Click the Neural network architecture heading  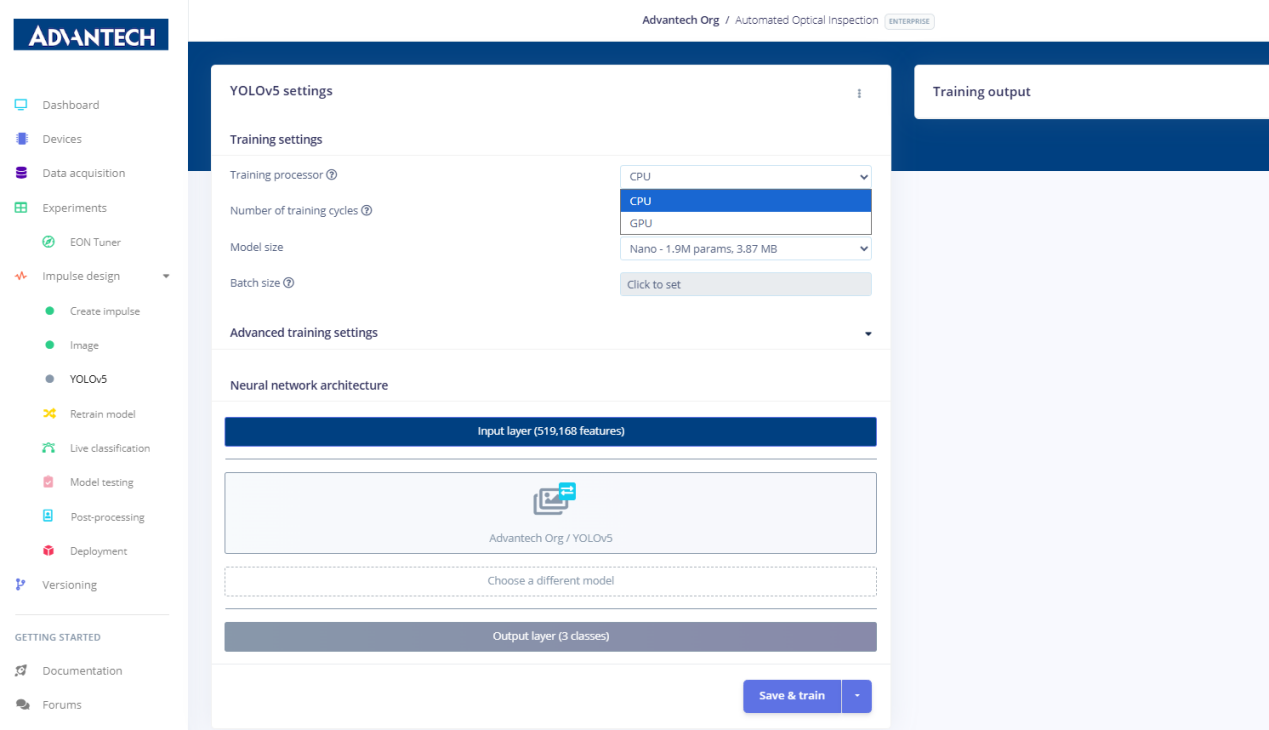pyautogui.click(x=309, y=385)
